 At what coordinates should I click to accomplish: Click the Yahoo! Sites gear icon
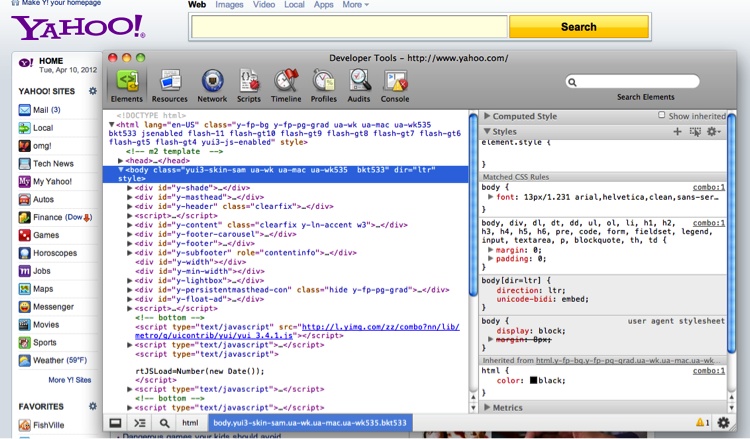[x=93, y=91]
